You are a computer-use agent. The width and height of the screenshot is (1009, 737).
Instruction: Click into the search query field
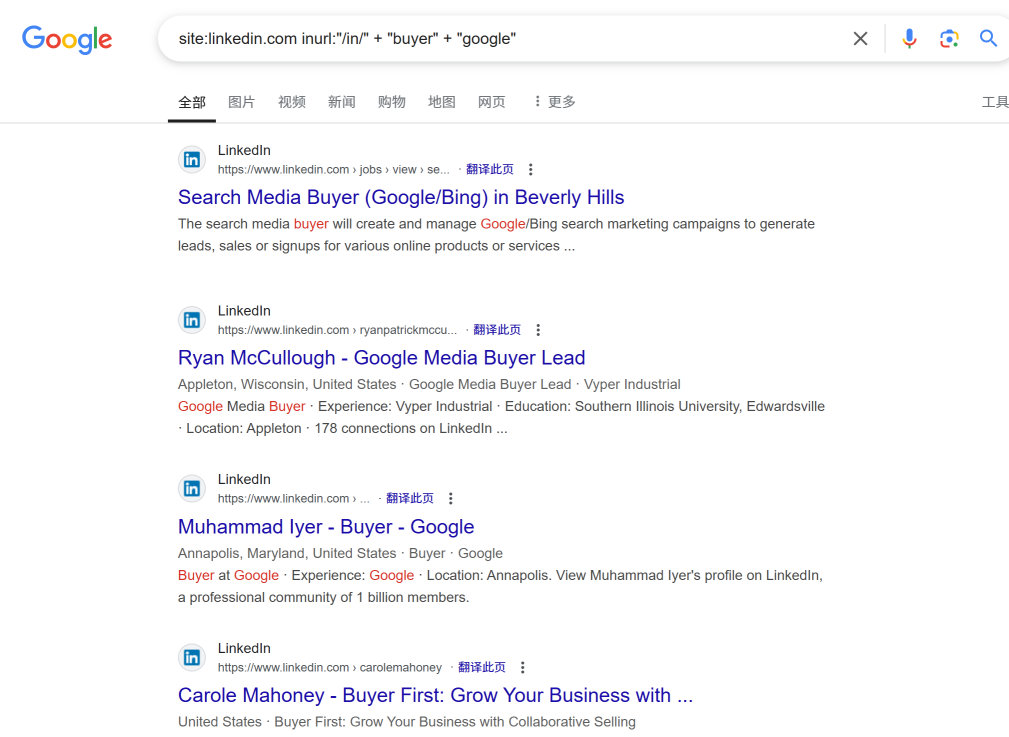502,39
